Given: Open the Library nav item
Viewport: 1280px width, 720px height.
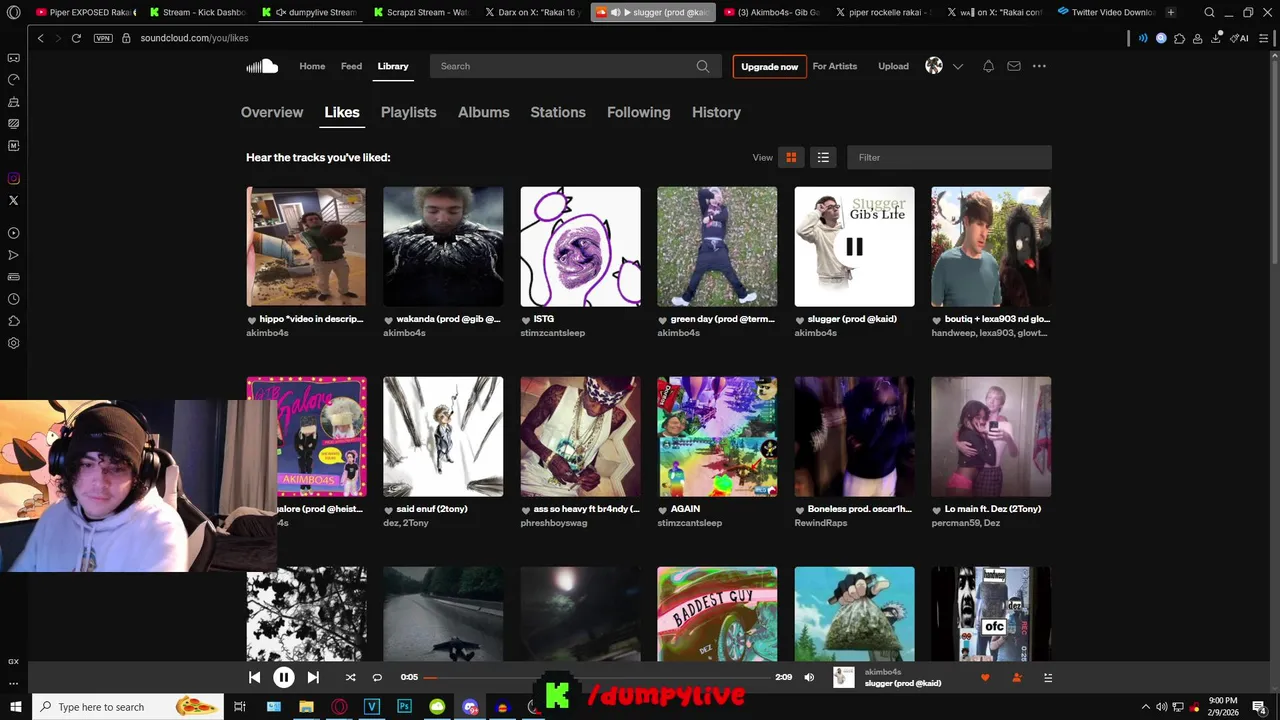Looking at the screenshot, I should tap(393, 66).
